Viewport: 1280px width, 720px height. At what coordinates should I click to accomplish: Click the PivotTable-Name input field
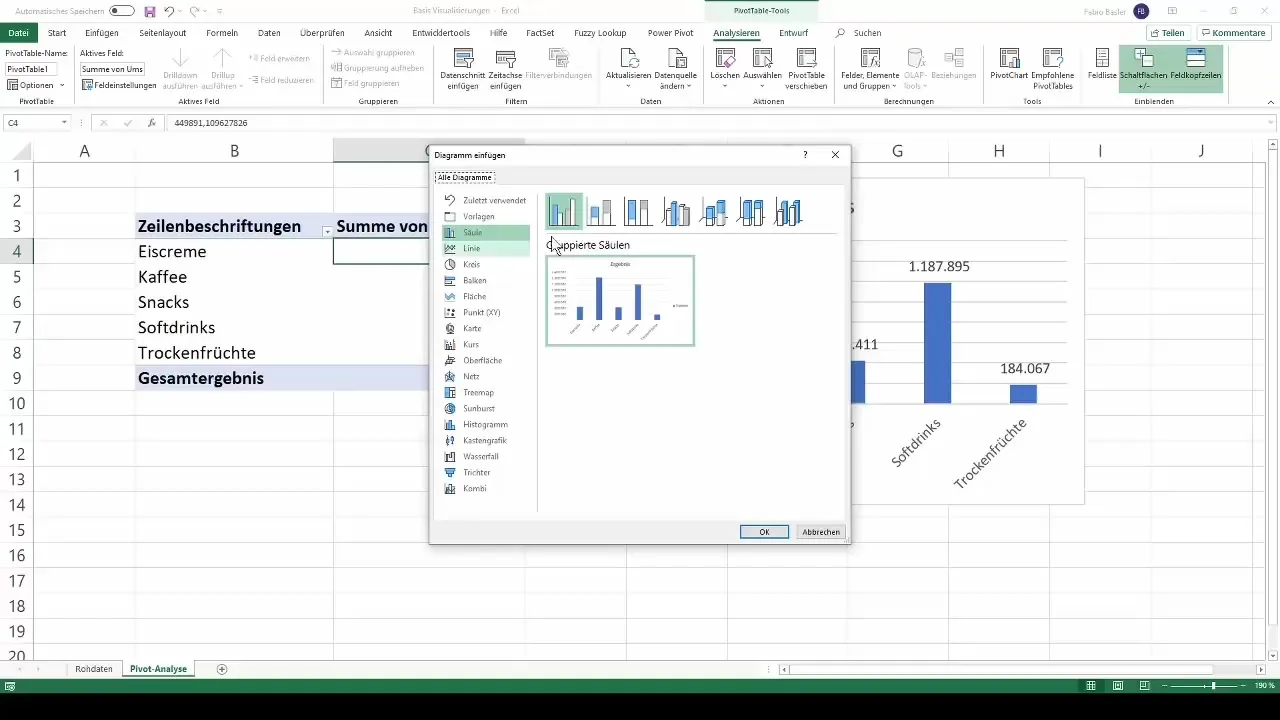(x=32, y=69)
